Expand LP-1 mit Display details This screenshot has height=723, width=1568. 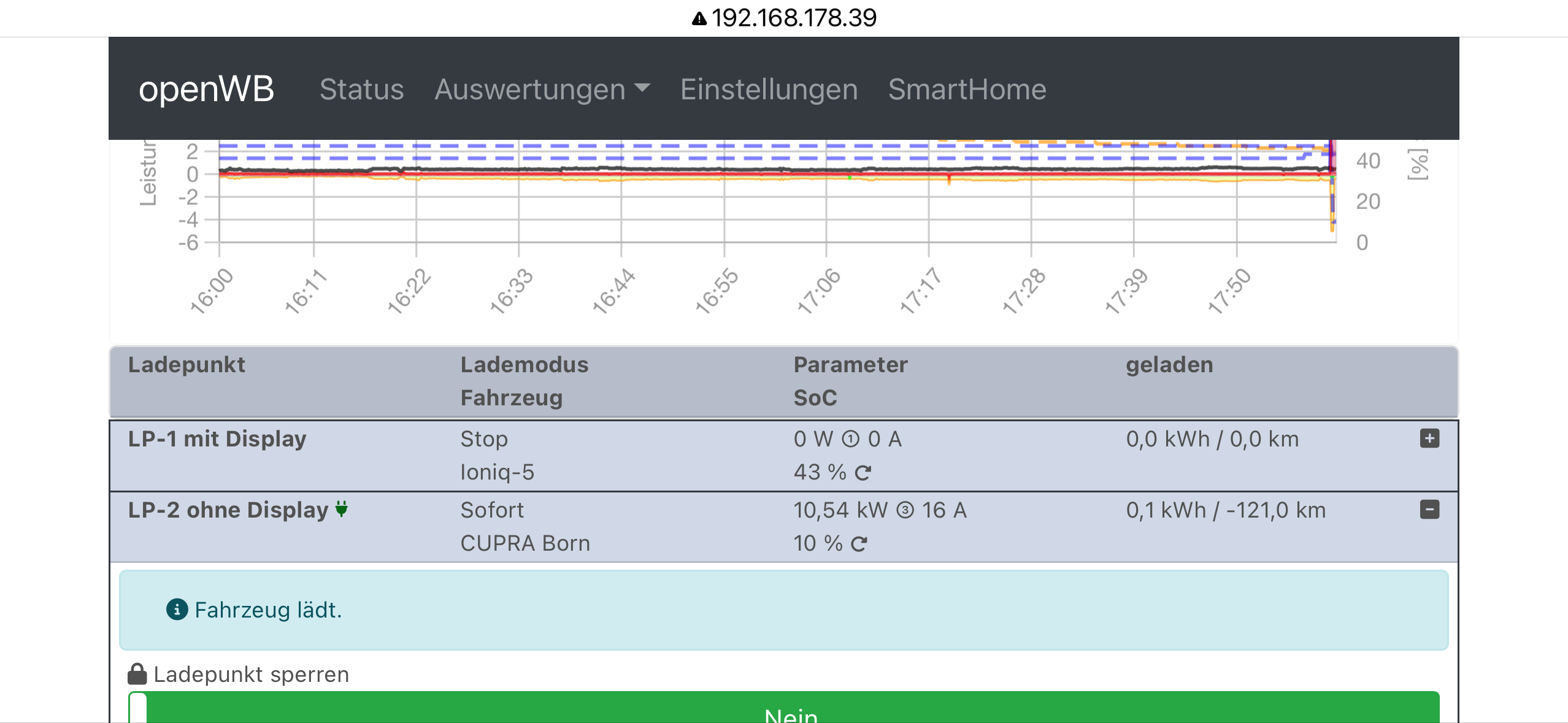pos(1429,438)
